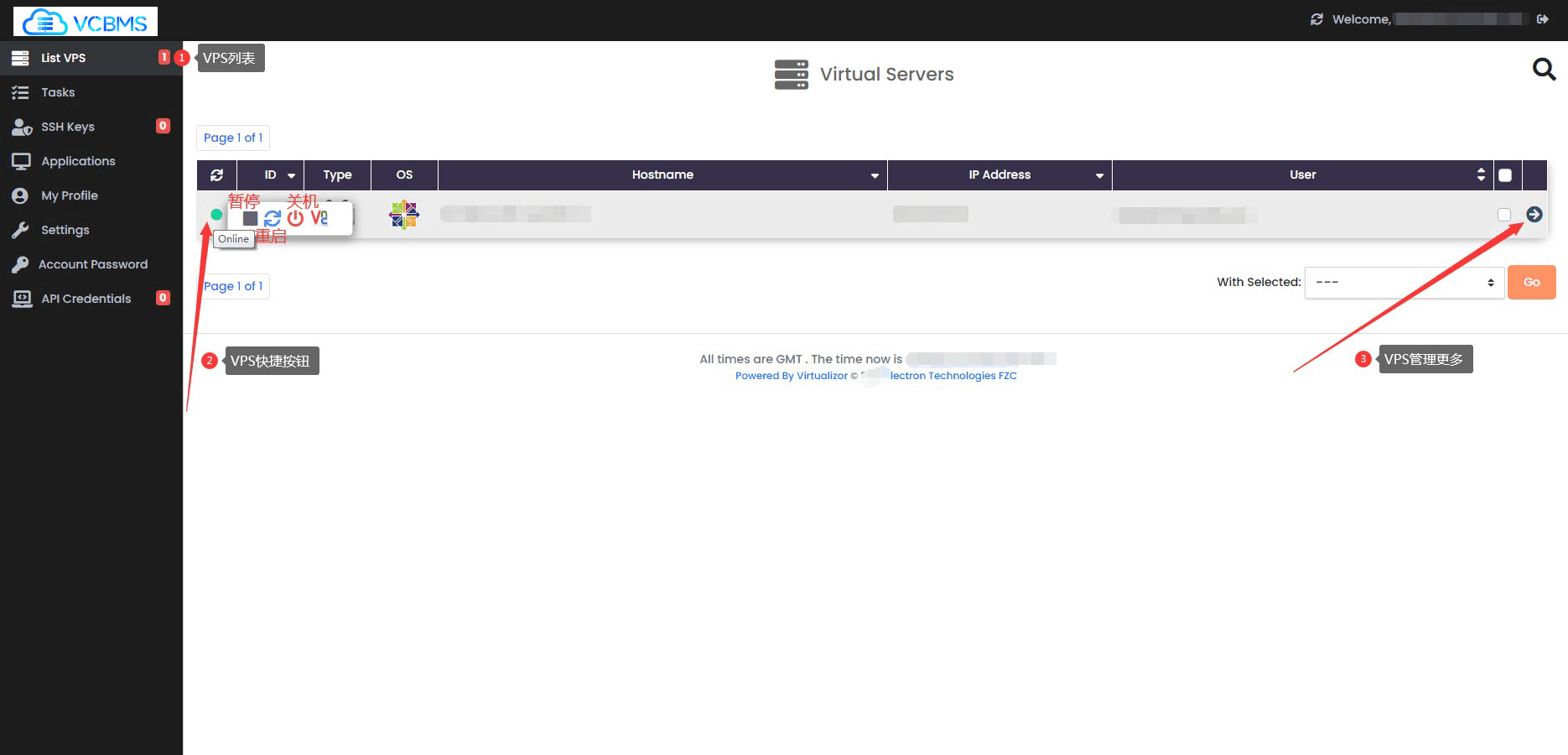
Task: Follow the Powered By Virtualizor link
Action: click(x=876, y=376)
